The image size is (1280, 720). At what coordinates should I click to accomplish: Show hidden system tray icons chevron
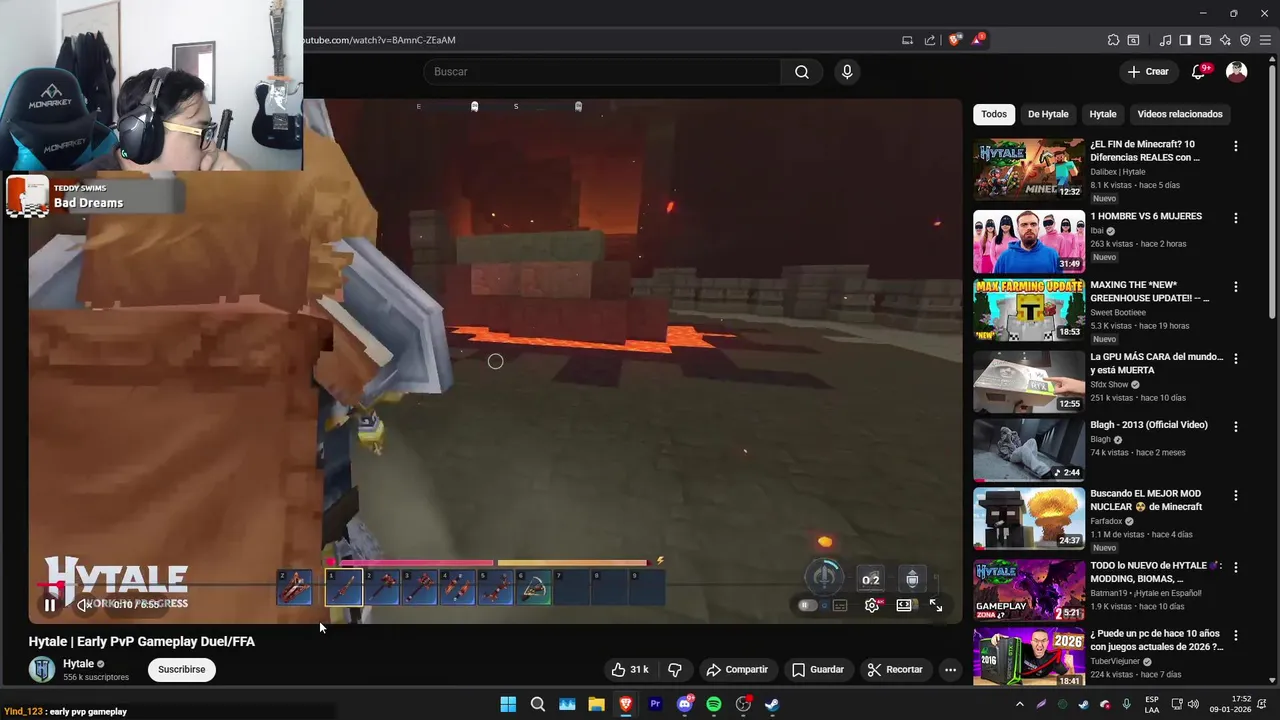click(x=1020, y=704)
